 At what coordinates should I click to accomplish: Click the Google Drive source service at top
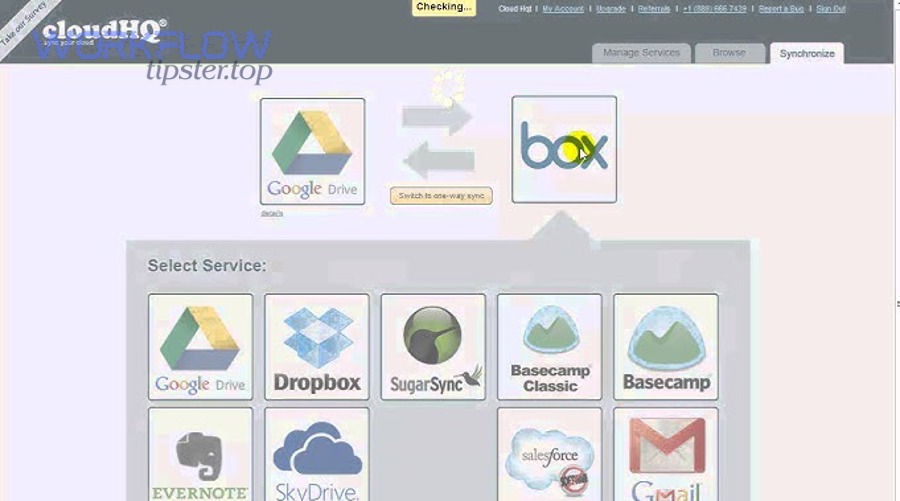[312, 151]
